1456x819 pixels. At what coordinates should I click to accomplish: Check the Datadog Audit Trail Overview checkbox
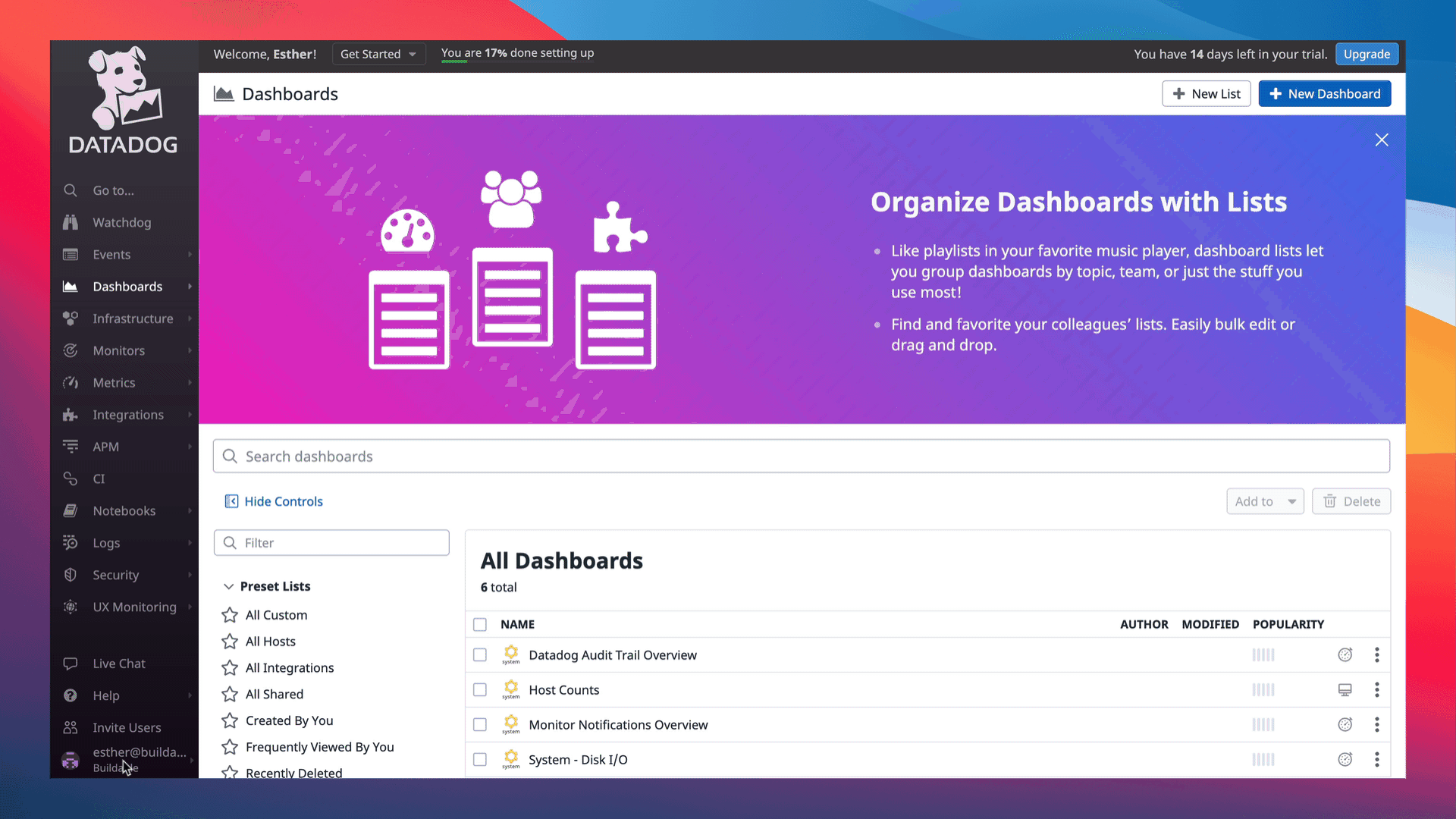[x=480, y=654]
